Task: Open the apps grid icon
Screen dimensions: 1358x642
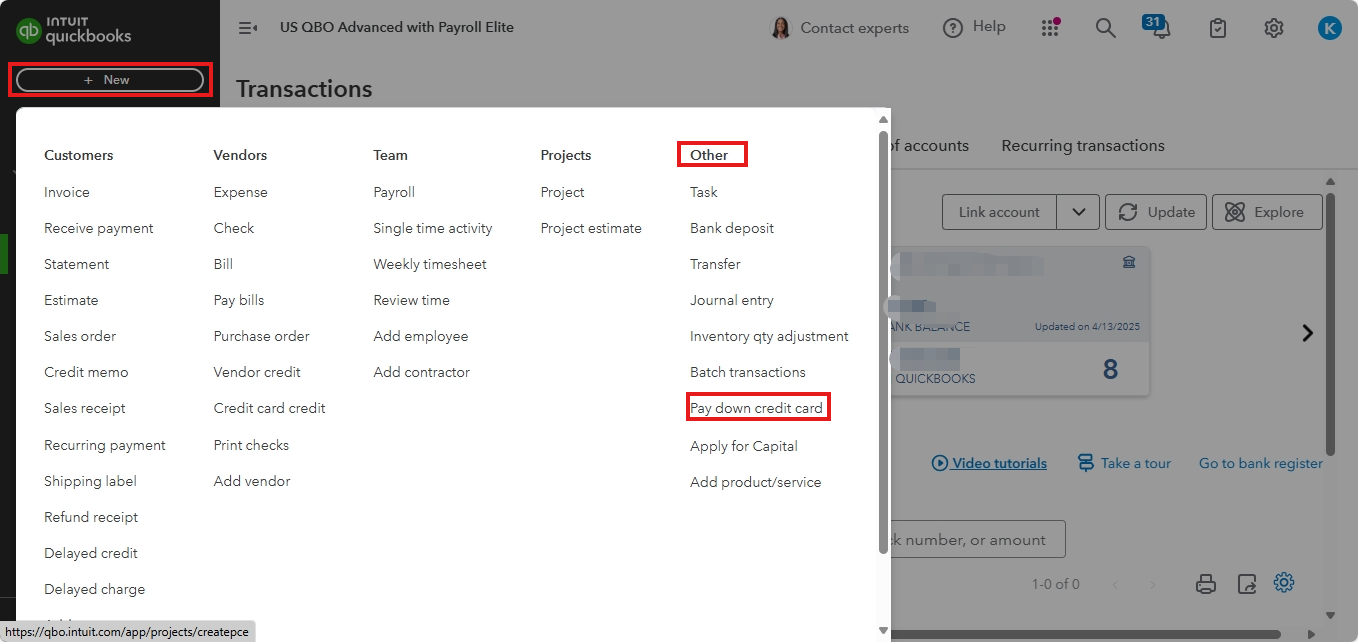Action: [x=1050, y=28]
